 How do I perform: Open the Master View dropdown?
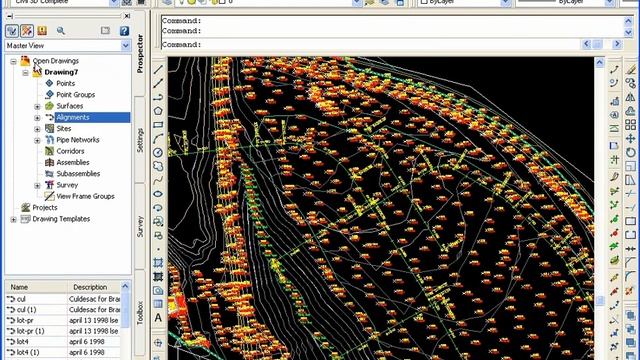click(x=125, y=46)
